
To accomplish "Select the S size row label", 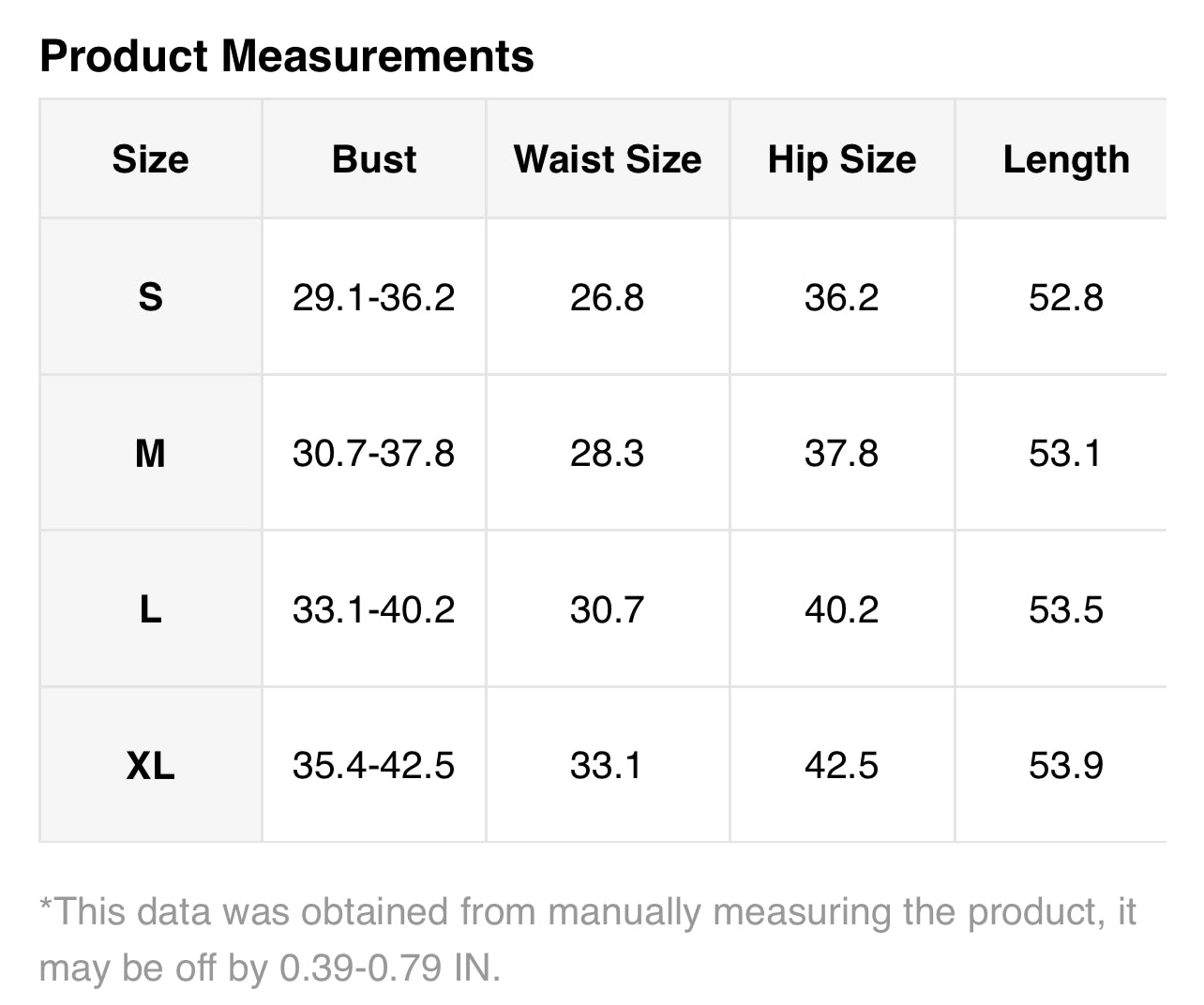I will pos(150,297).
